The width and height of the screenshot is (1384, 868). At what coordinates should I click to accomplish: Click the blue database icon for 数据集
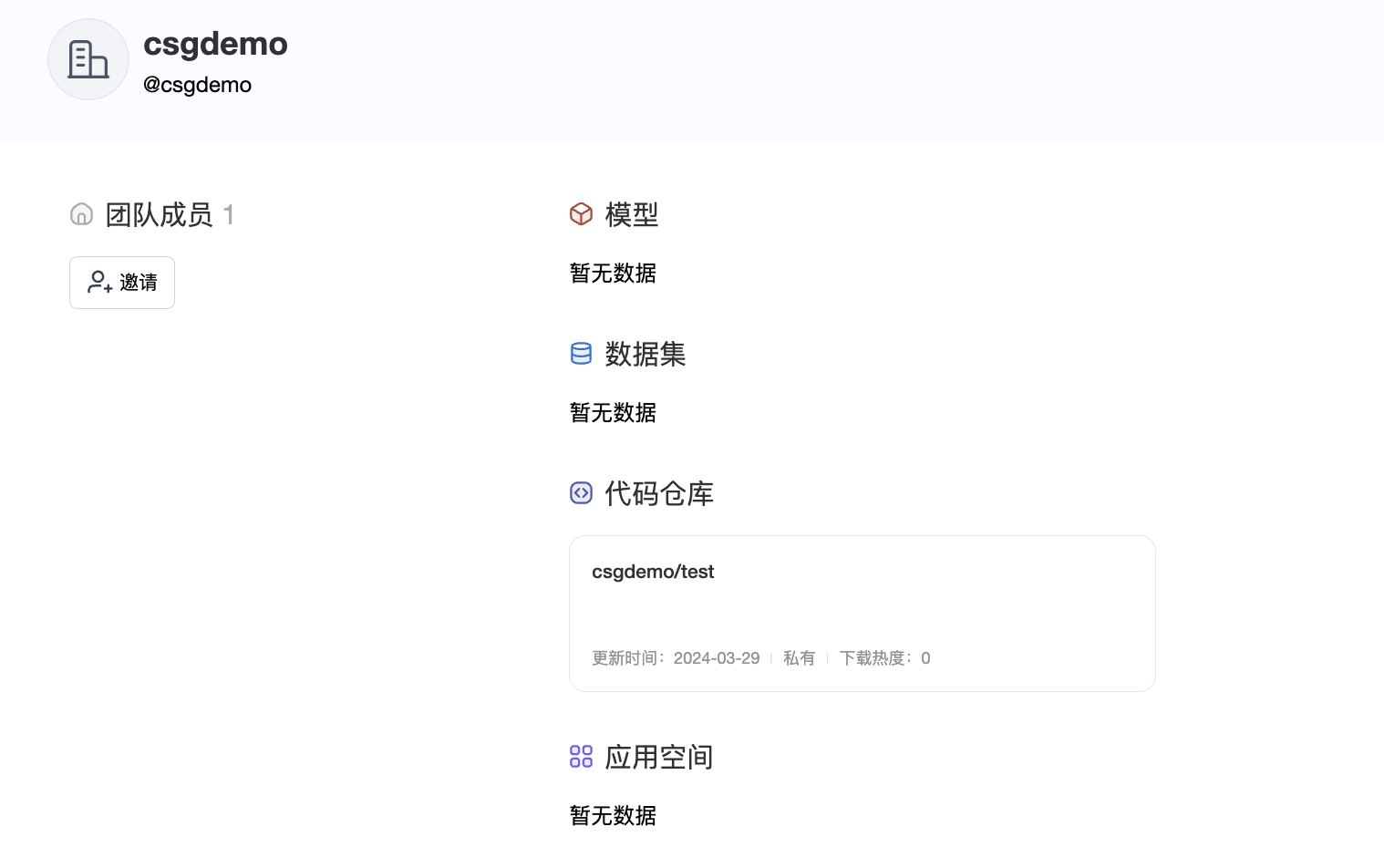coord(581,354)
